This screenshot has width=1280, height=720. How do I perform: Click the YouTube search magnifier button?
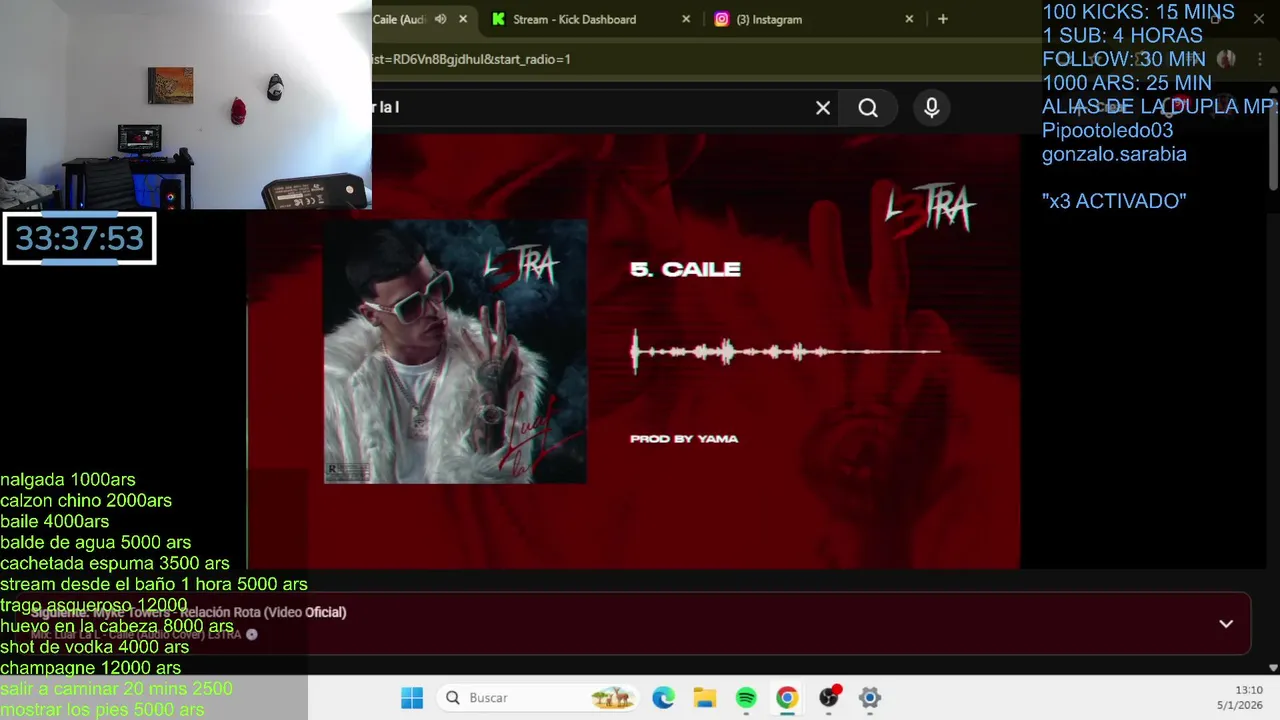868,108
